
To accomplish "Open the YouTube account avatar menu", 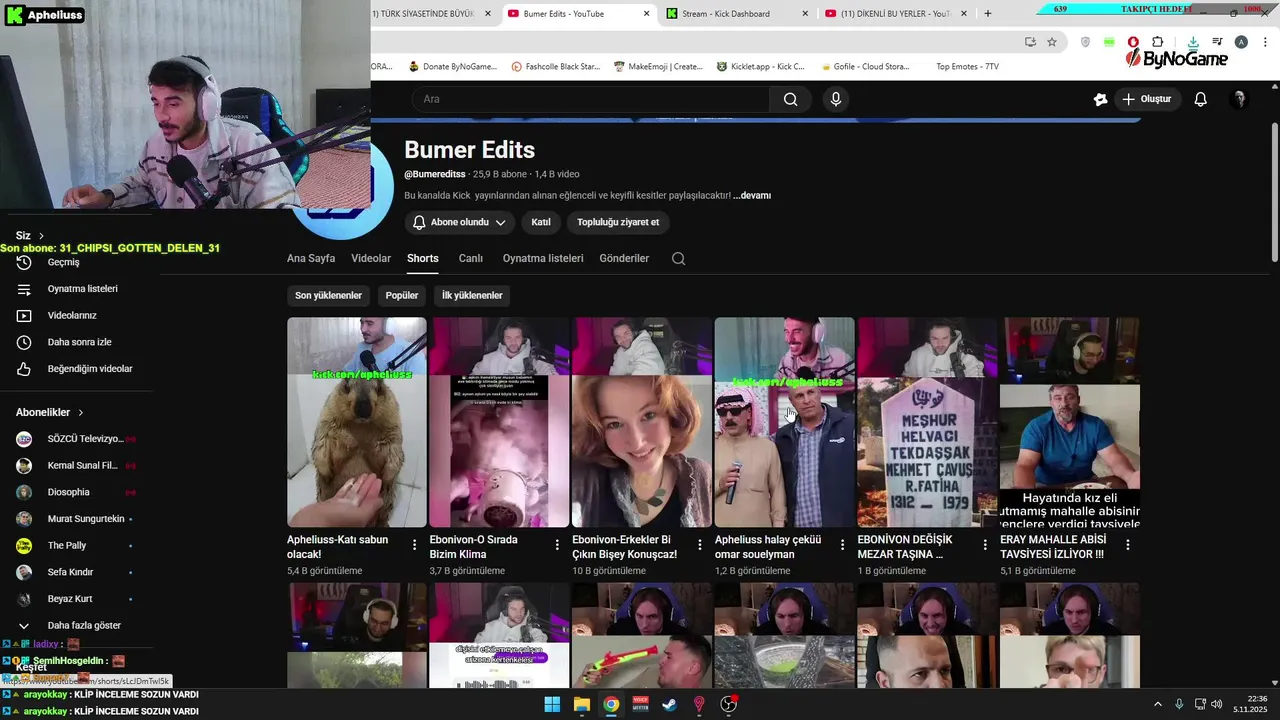I will (x=1239, y=99).
